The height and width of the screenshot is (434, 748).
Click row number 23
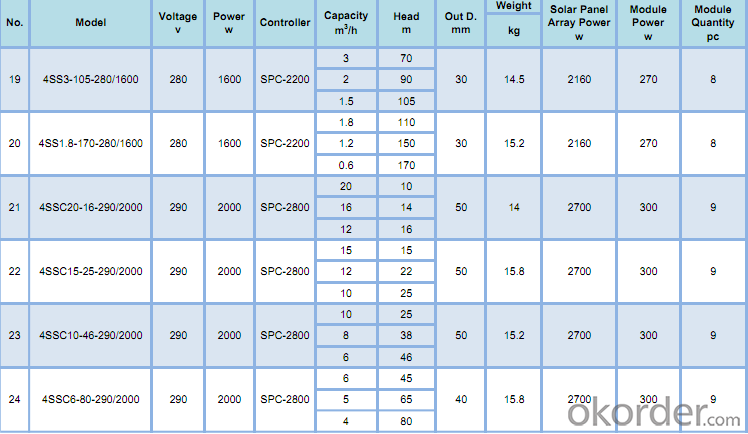[x=14, y=335]
